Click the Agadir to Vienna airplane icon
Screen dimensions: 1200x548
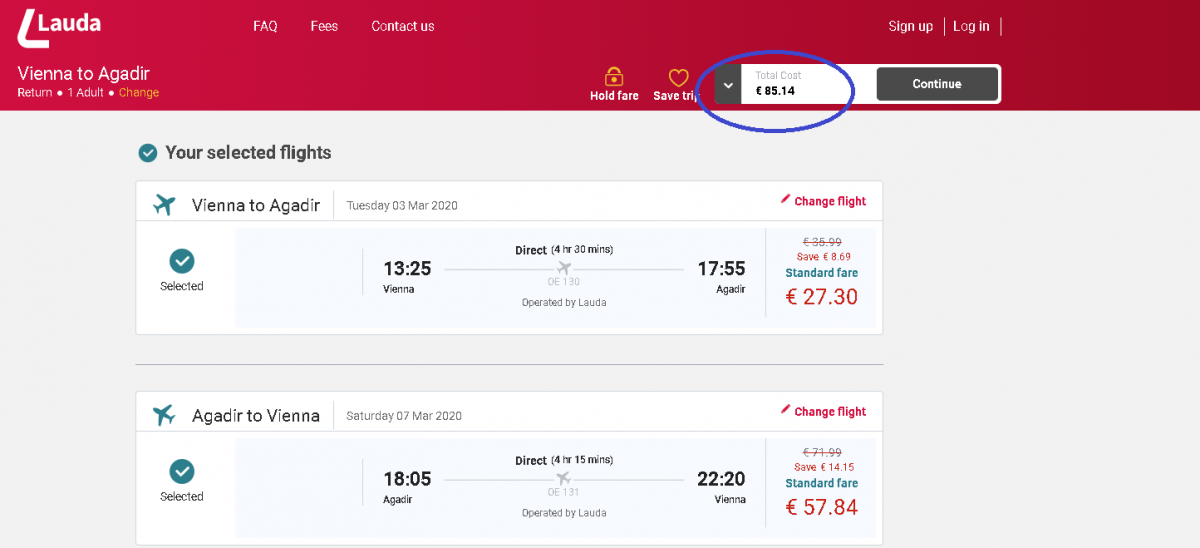tap(164, 415)
